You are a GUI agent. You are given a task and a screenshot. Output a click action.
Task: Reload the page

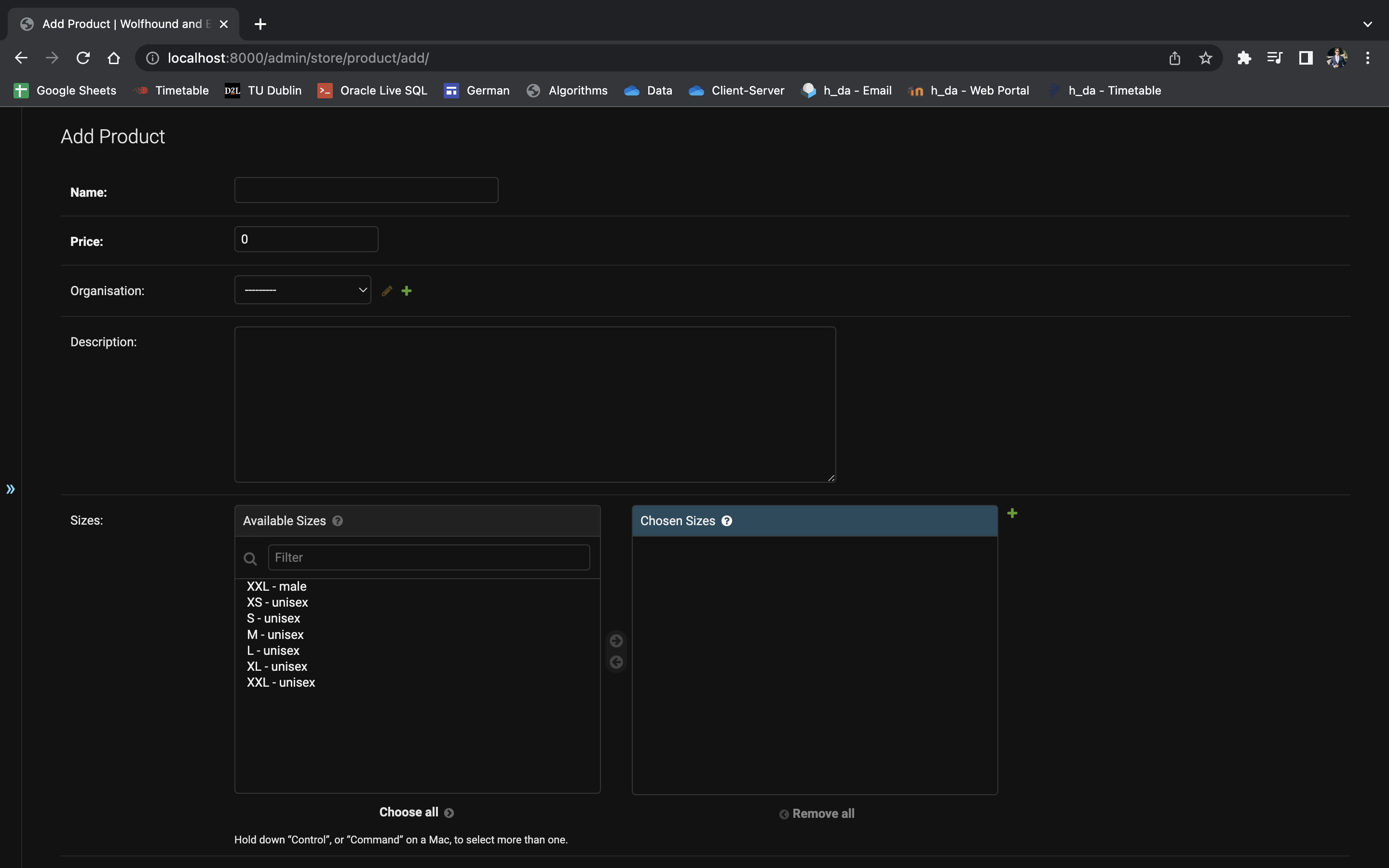click(x=83, y=58)
